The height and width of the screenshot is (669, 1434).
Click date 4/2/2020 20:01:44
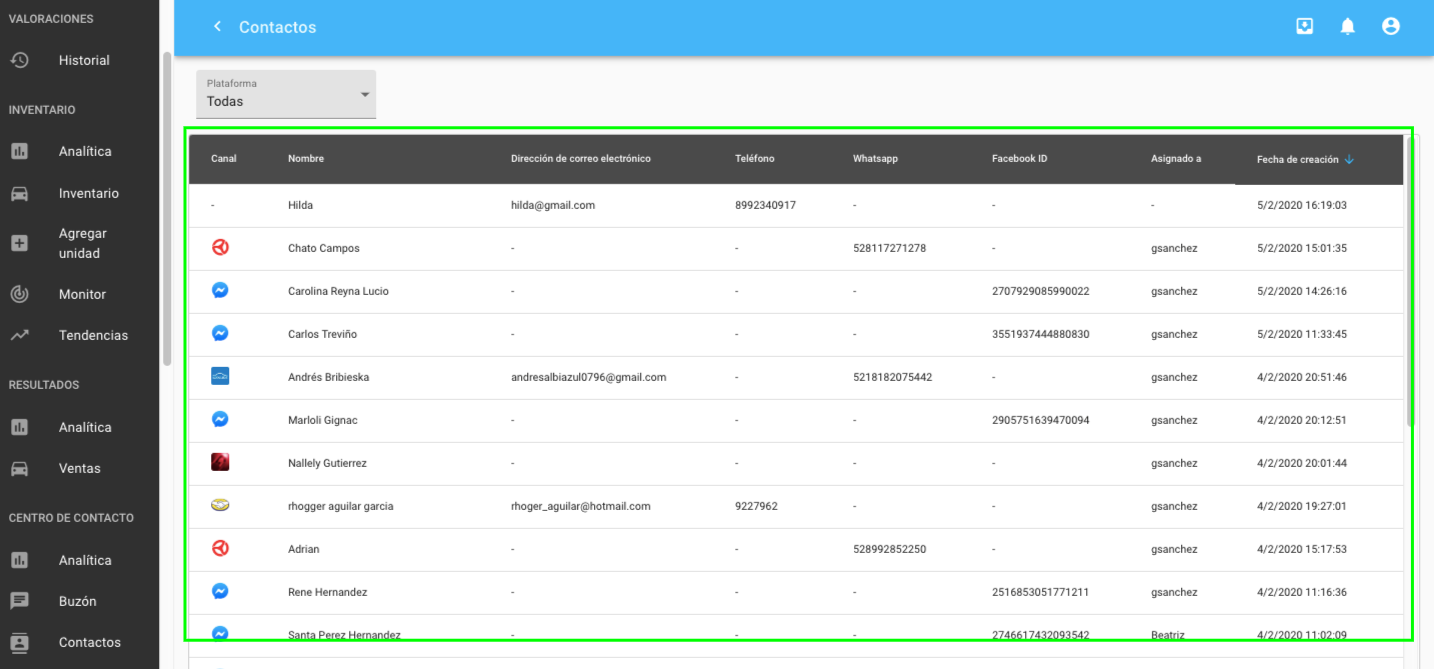[x=1302, y=463]
